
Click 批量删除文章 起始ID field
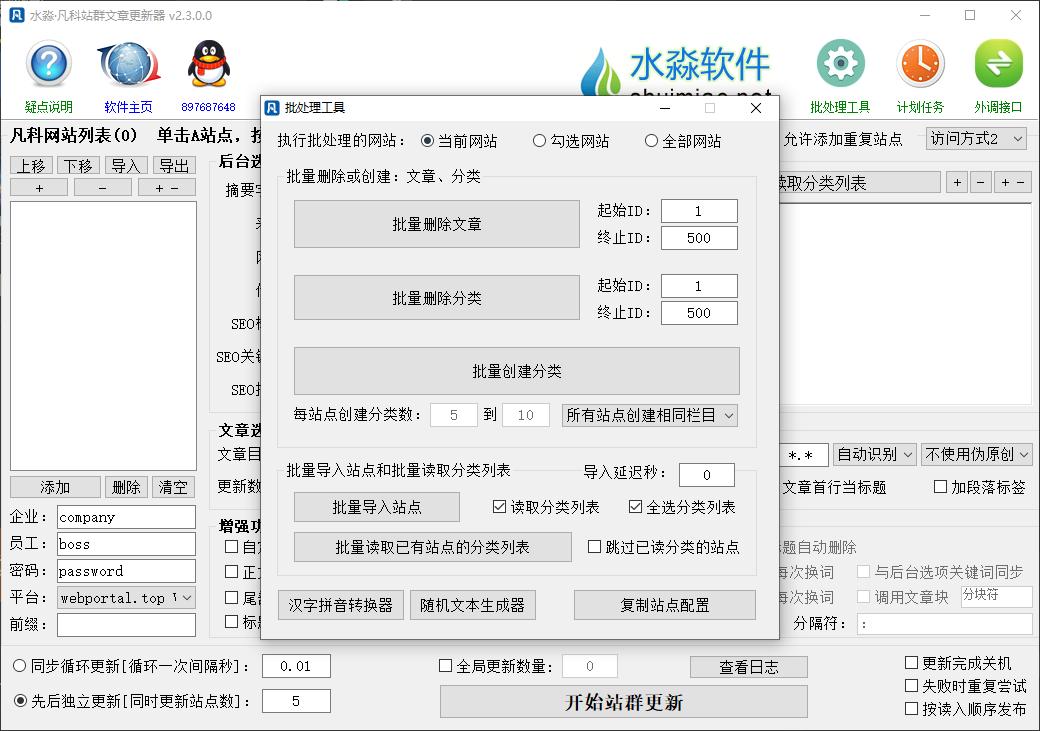coord(699,211)
